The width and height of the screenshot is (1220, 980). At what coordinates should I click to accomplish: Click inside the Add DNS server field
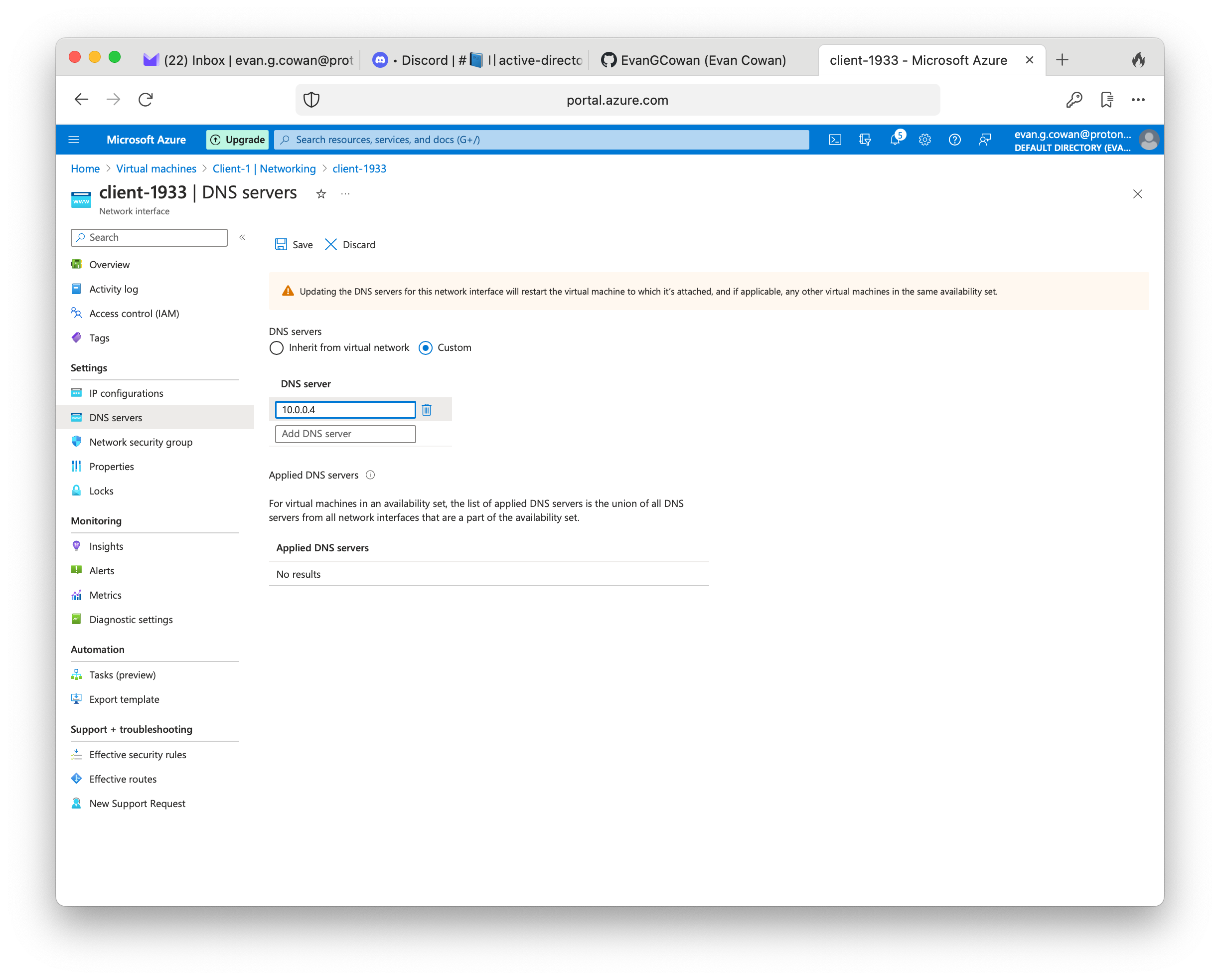344,434
